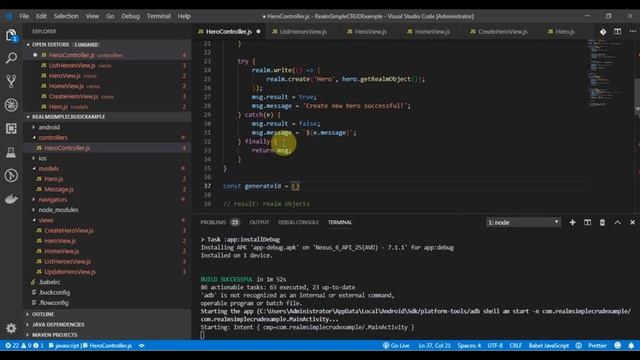Show the Output panel tab
The image size is (640, 360).
pos(259,222)
